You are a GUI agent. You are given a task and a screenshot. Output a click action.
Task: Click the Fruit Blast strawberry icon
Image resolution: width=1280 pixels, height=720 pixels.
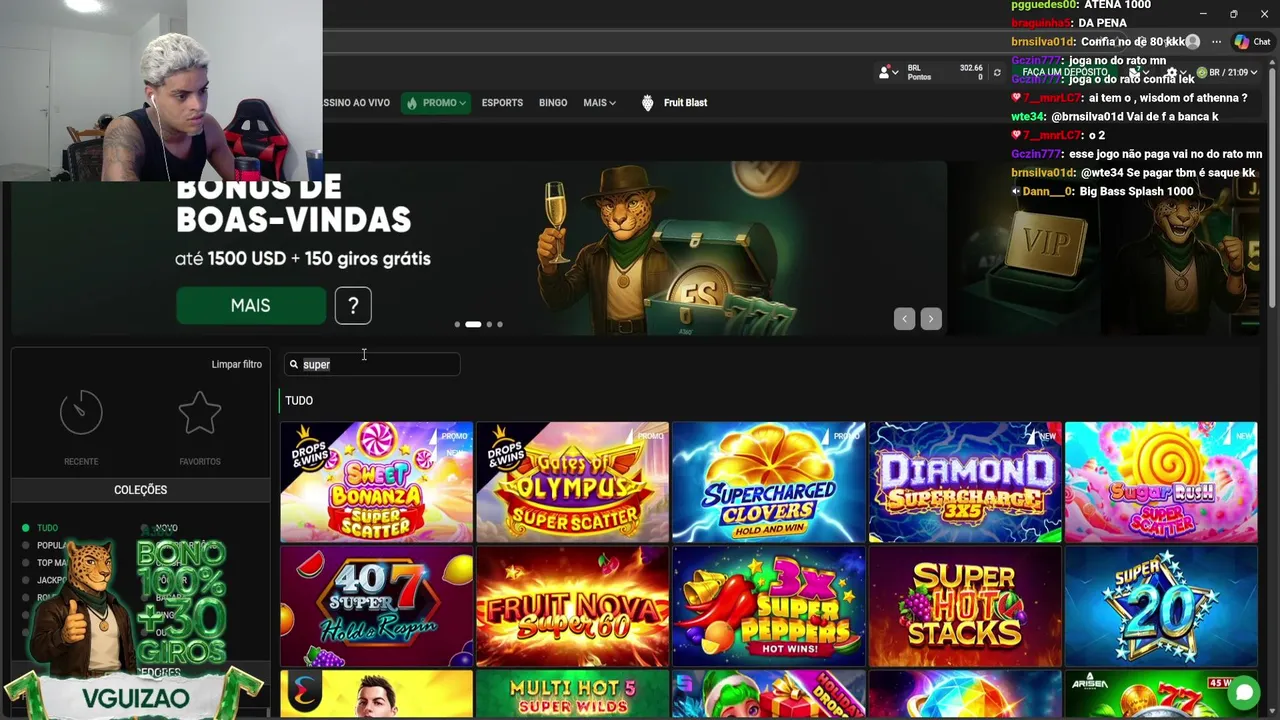pos(647,103)
